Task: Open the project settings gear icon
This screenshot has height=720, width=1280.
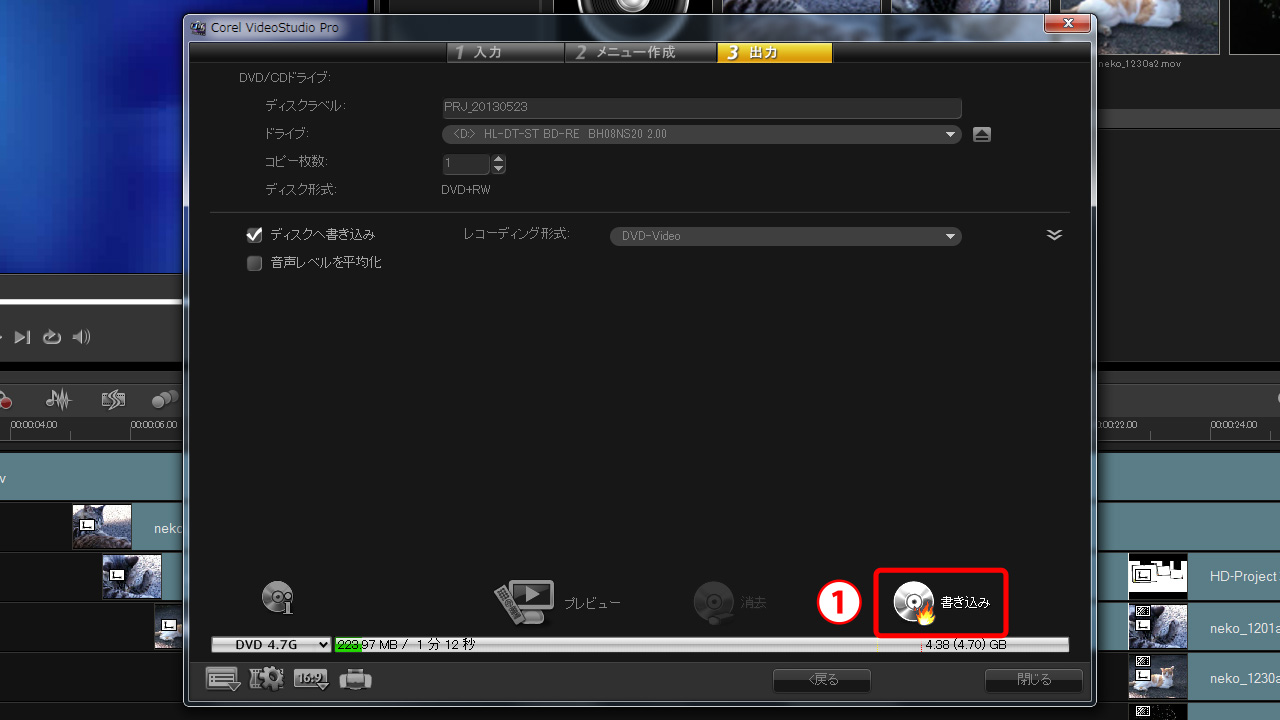Action: click(x=266, y=680)
